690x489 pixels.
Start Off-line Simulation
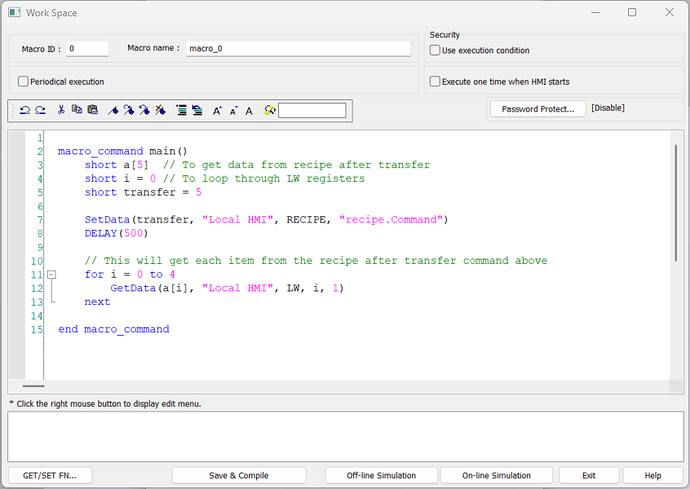click(381, 475)
